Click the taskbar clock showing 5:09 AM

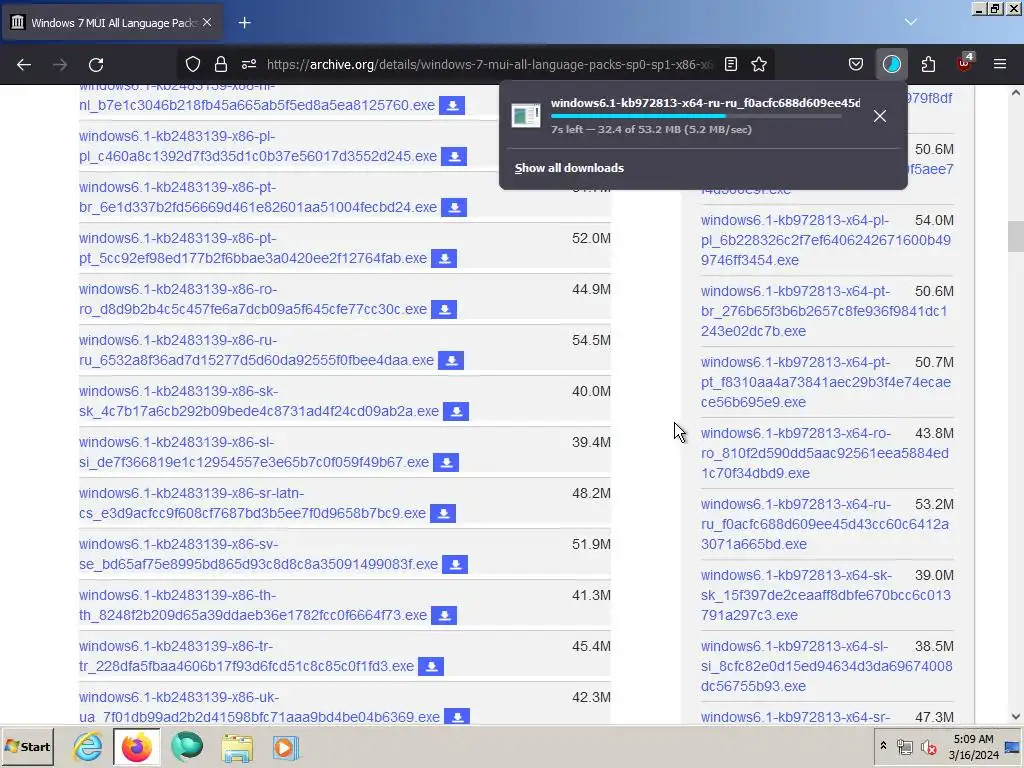click(x=973, y=746)
